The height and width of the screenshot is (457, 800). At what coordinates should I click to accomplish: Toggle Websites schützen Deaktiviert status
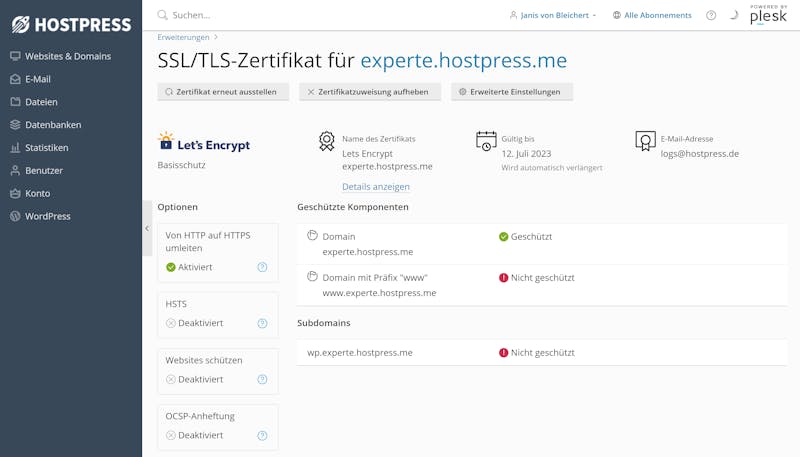[x=195, y=379]
